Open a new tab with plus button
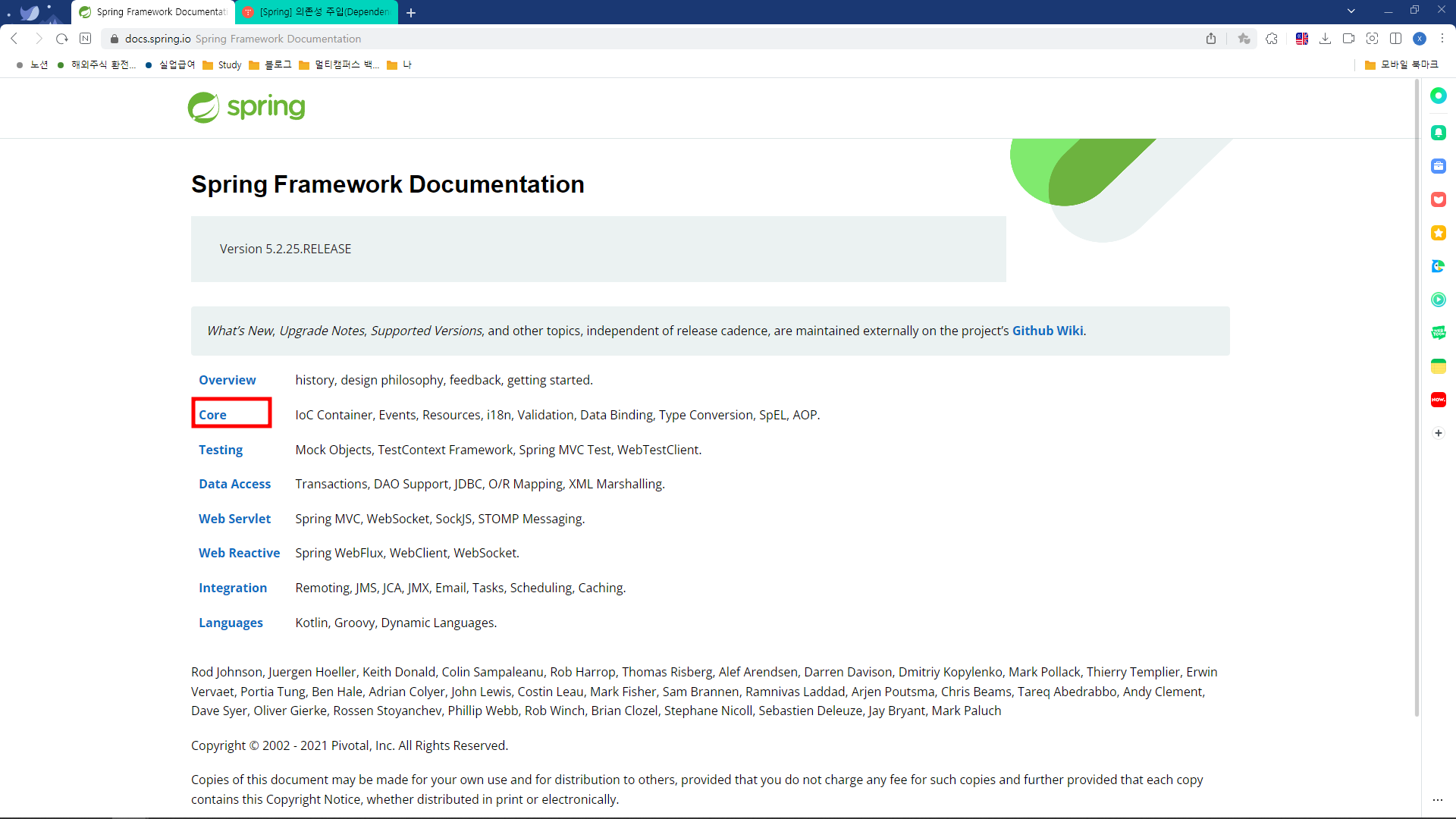Viewport: 1456px width, 819px height. [411, 12]
